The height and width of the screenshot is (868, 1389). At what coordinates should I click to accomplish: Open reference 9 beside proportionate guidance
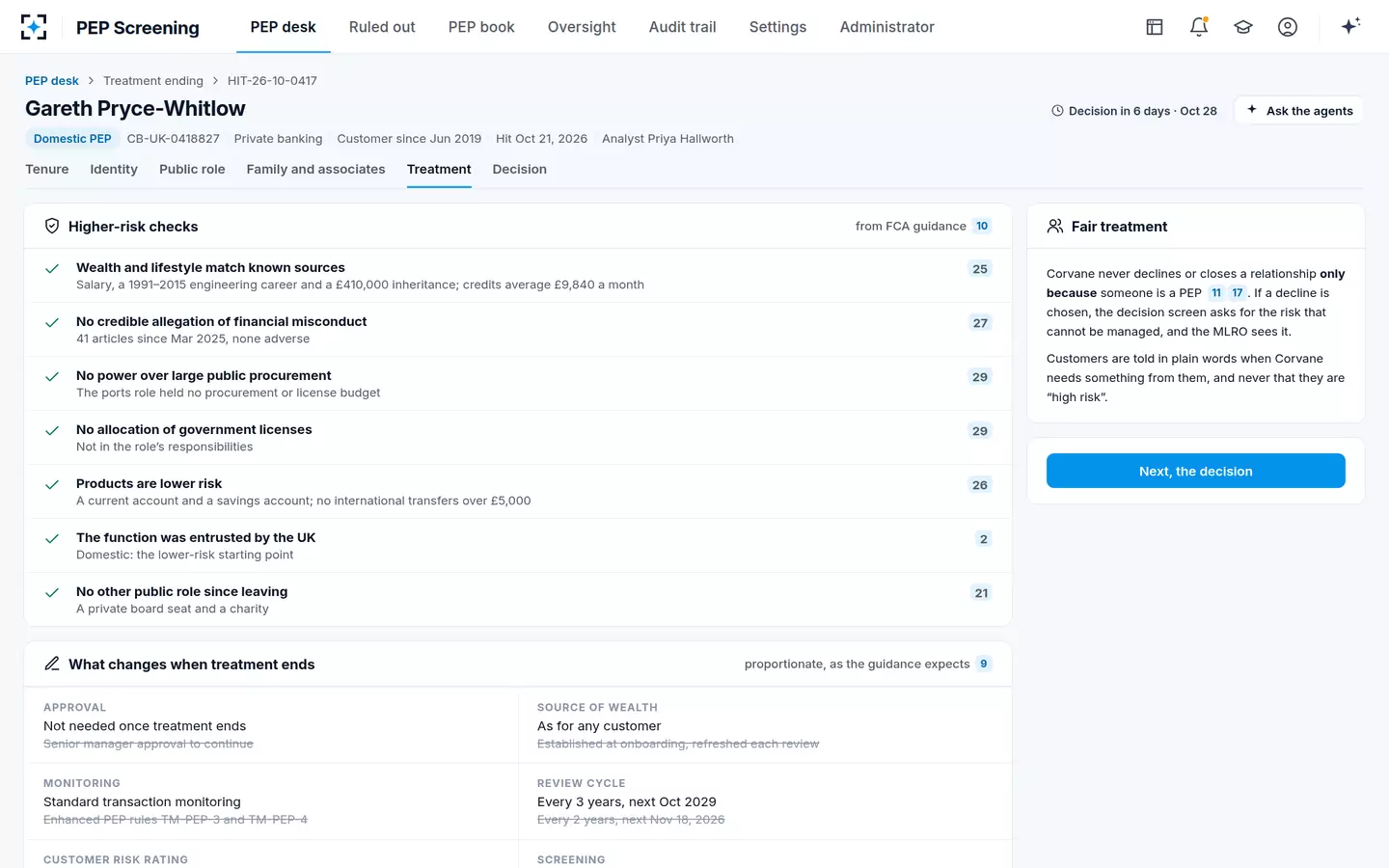pyautogui.click(x=984, y=664)
